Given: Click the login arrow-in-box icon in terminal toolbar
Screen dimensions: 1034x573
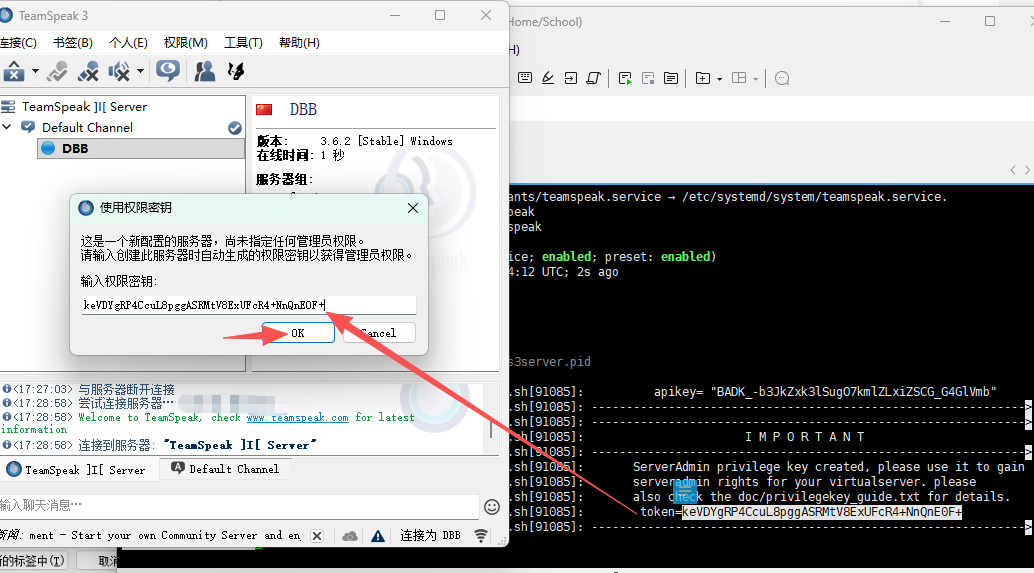Looking at the screenshot, I should [570, 78].
